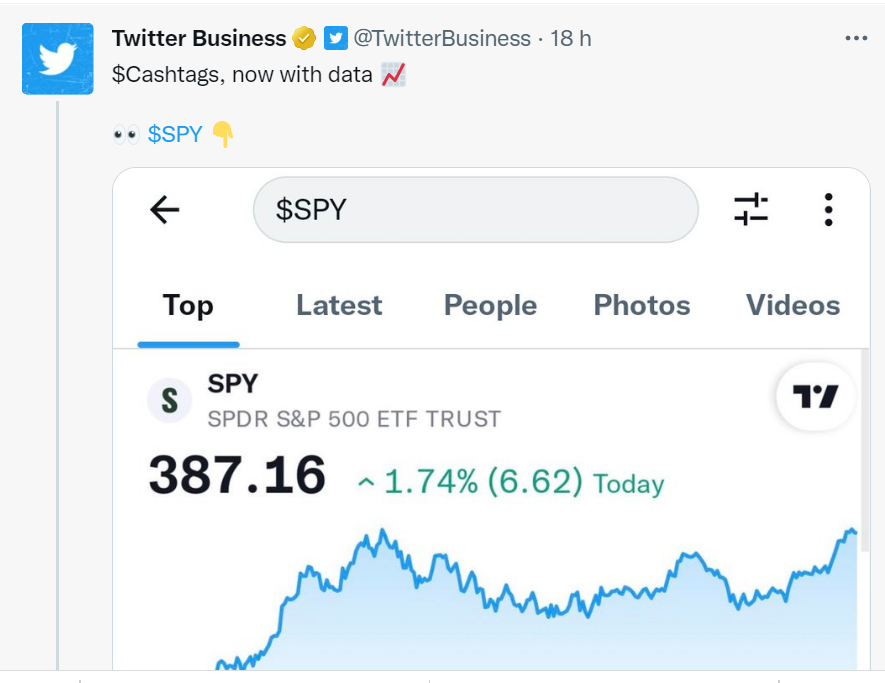Switch to the People tab
This screenshot has height=683, width=885.
pyautogui.click(x=490, y=305)
